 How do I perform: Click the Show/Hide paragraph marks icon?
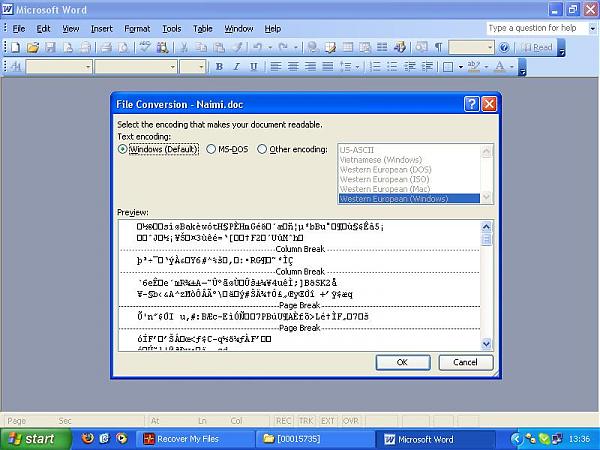pyautogui.click(x=439, y=47)
